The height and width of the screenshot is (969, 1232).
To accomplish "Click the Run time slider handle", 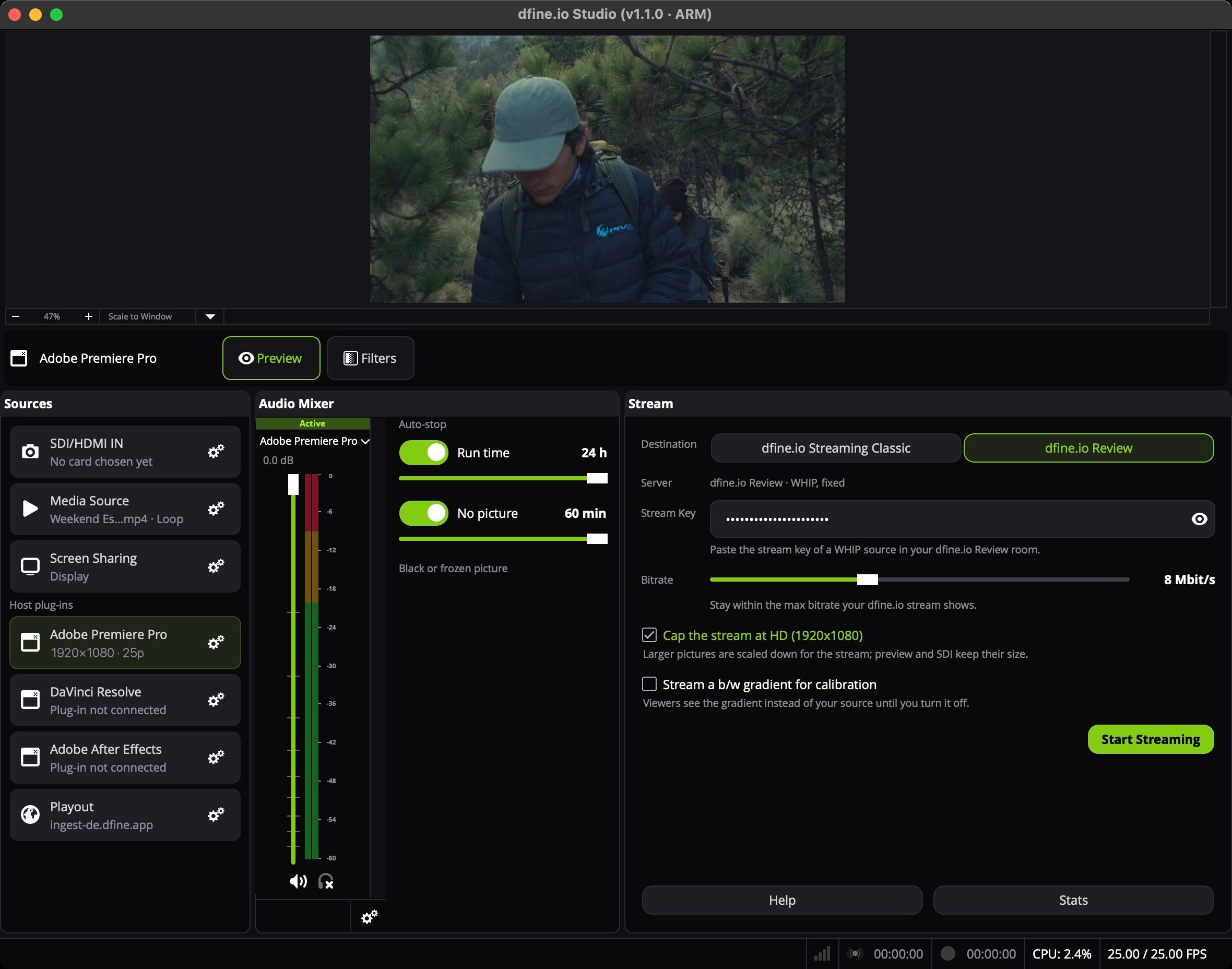I will coord(597,478).
